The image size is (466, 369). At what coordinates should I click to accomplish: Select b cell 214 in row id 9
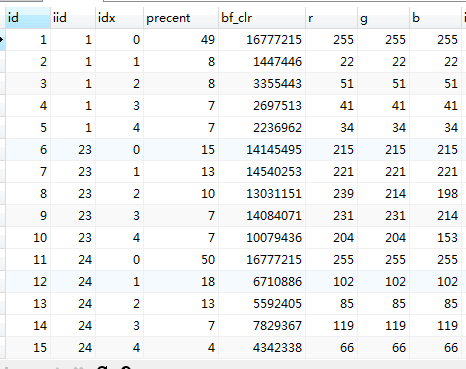click(x=435, y=216)
